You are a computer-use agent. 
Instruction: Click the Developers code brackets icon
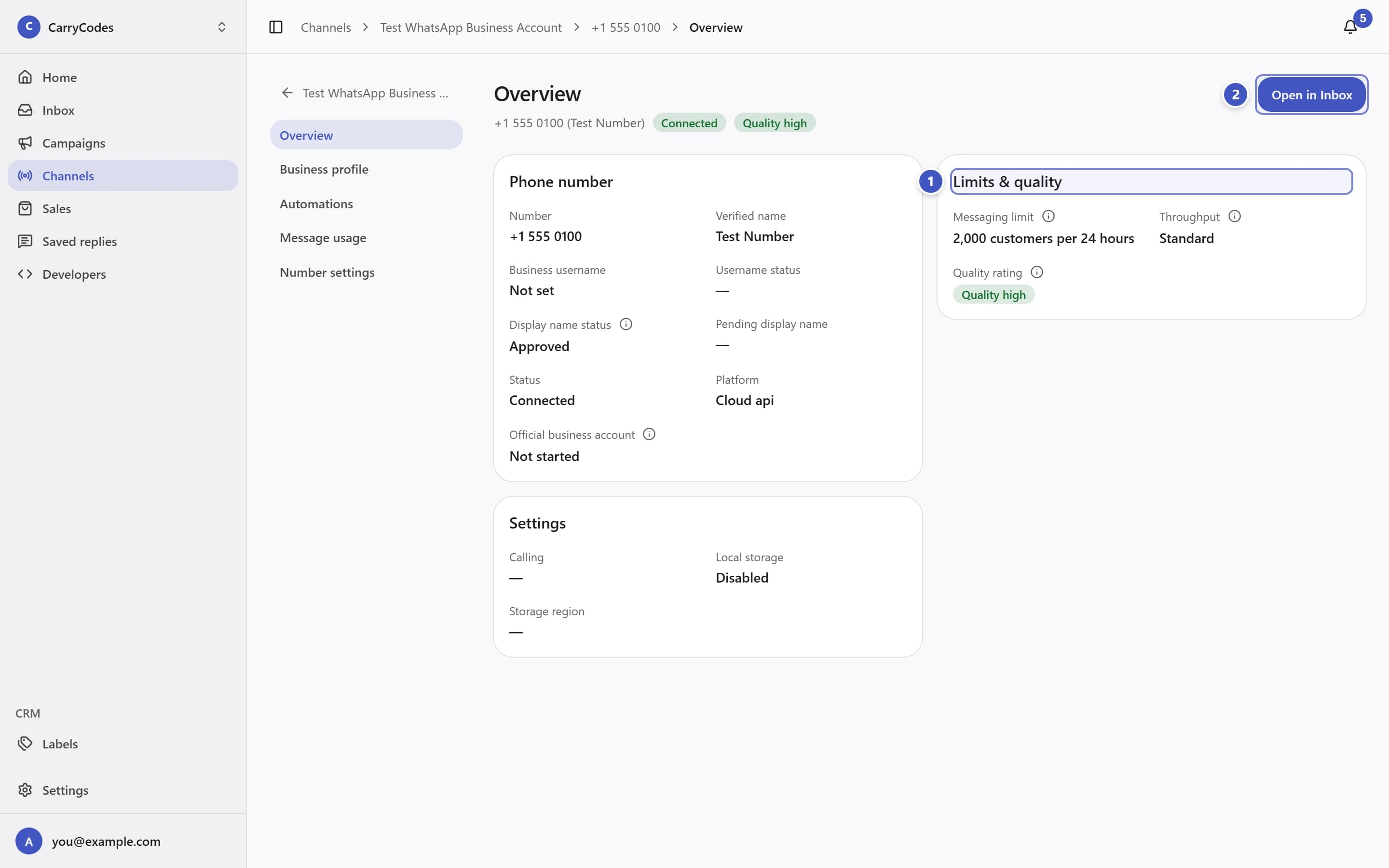[25, 274]
